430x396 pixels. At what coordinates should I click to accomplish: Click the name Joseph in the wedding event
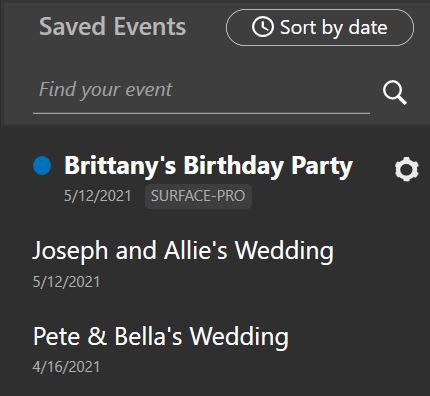tap(70, 251)
